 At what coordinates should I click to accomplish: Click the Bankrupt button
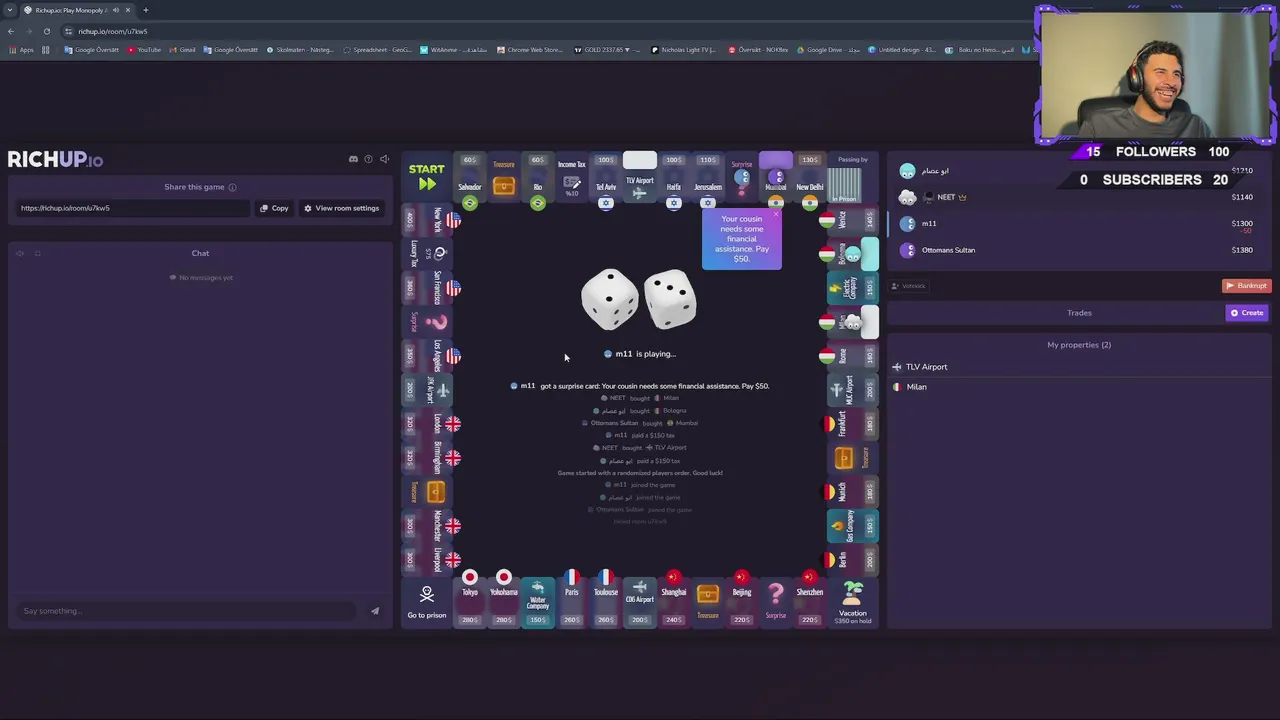coord(1246,286)
